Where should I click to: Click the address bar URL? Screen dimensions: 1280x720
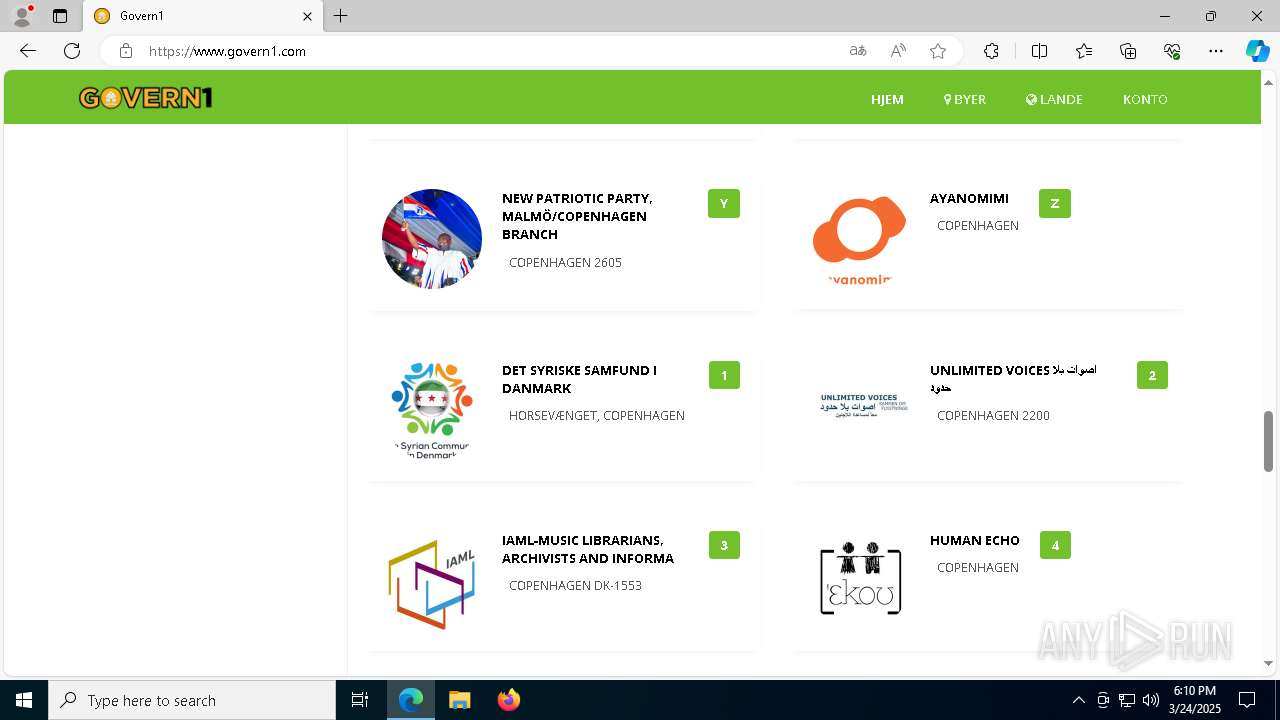coord(227,51)
